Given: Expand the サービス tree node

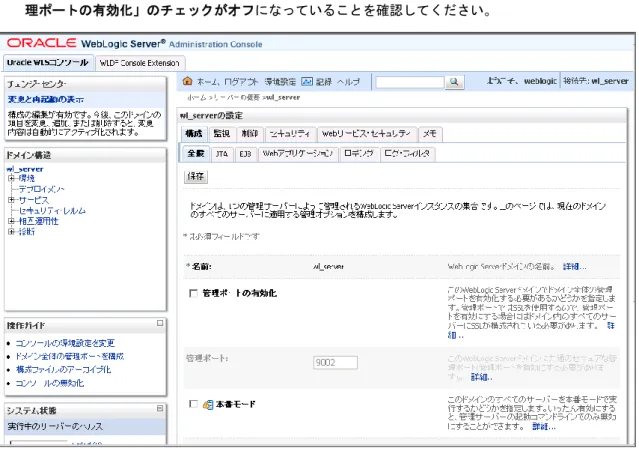Looking at the screenshot, I should click(11, 200).
